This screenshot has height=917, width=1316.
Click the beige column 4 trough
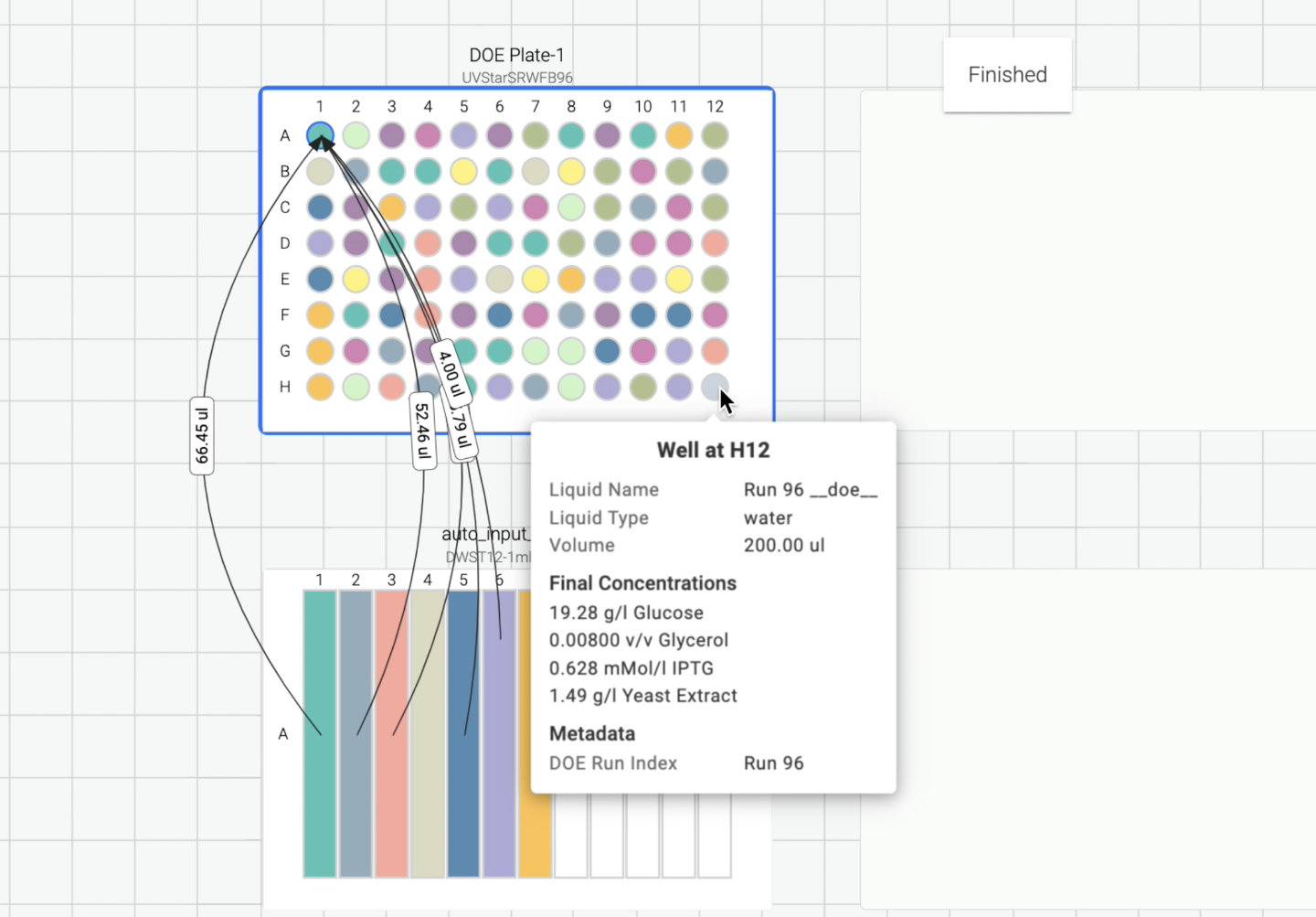point(428,734)
